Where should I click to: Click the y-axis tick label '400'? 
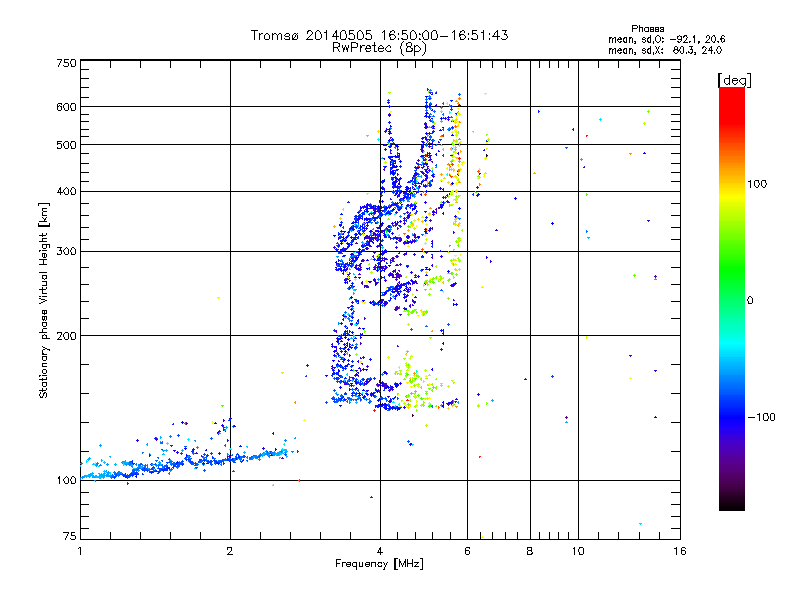pyautogui.click(x=66, y=191)
